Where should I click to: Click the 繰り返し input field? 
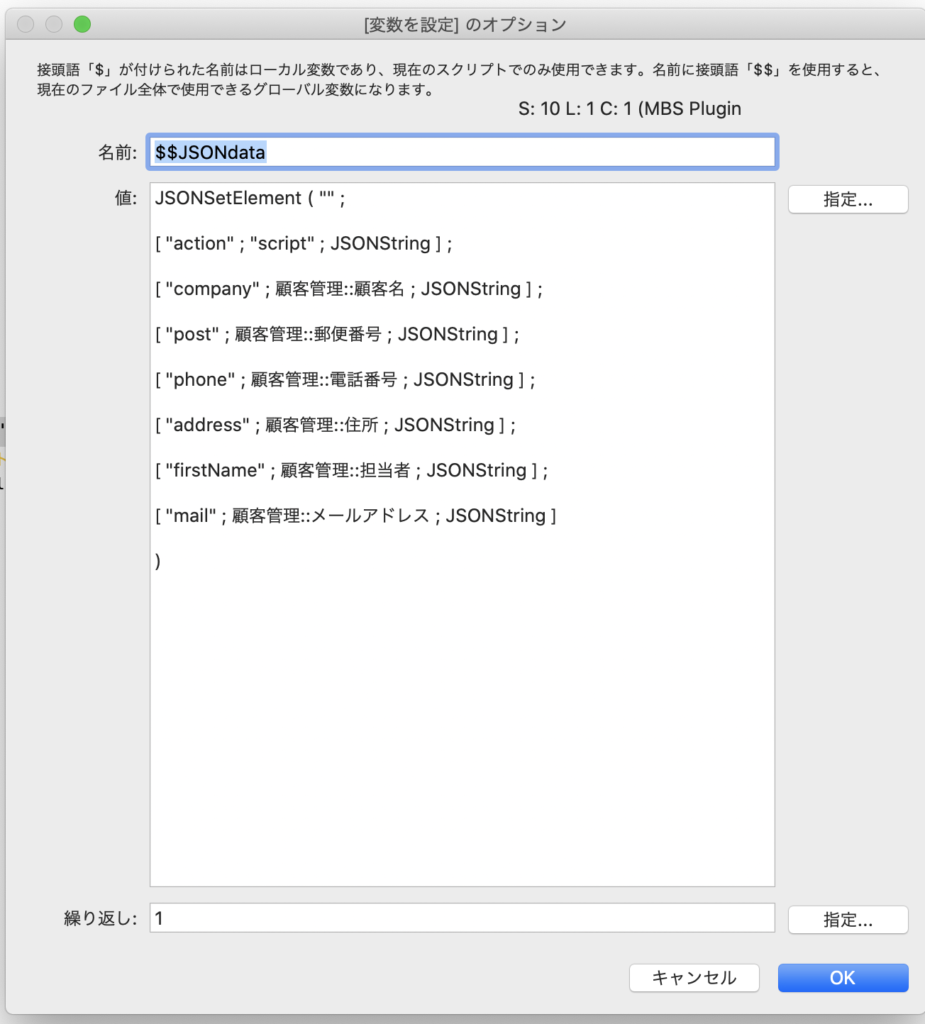pyautogui.click(x=461, y=917)
